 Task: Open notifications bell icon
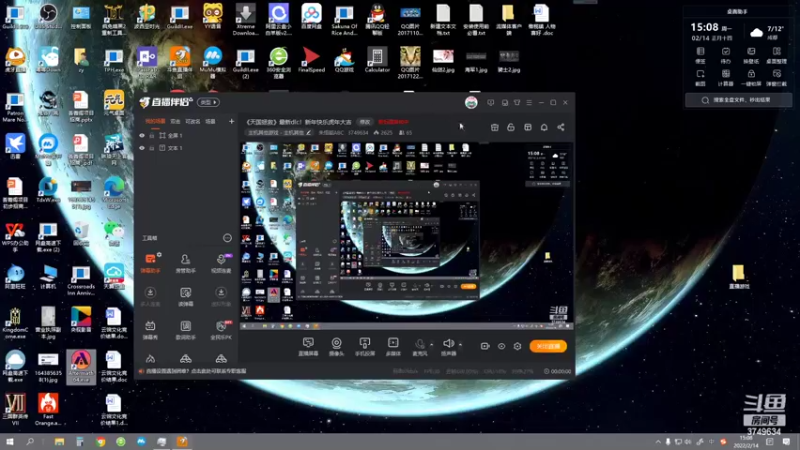(x=544, y=127)
